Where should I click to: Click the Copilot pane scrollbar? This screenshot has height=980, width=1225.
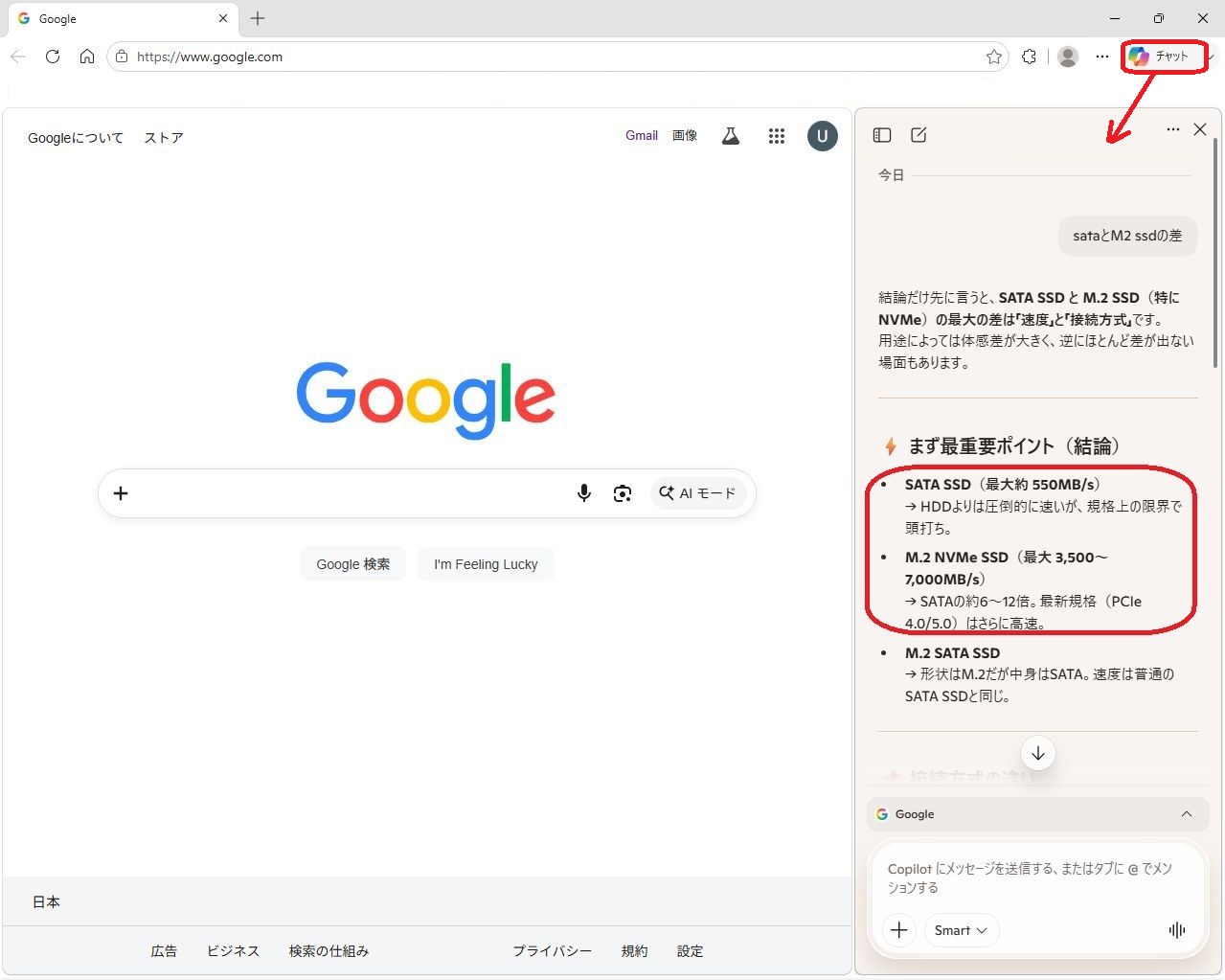tap(1216, 254)
